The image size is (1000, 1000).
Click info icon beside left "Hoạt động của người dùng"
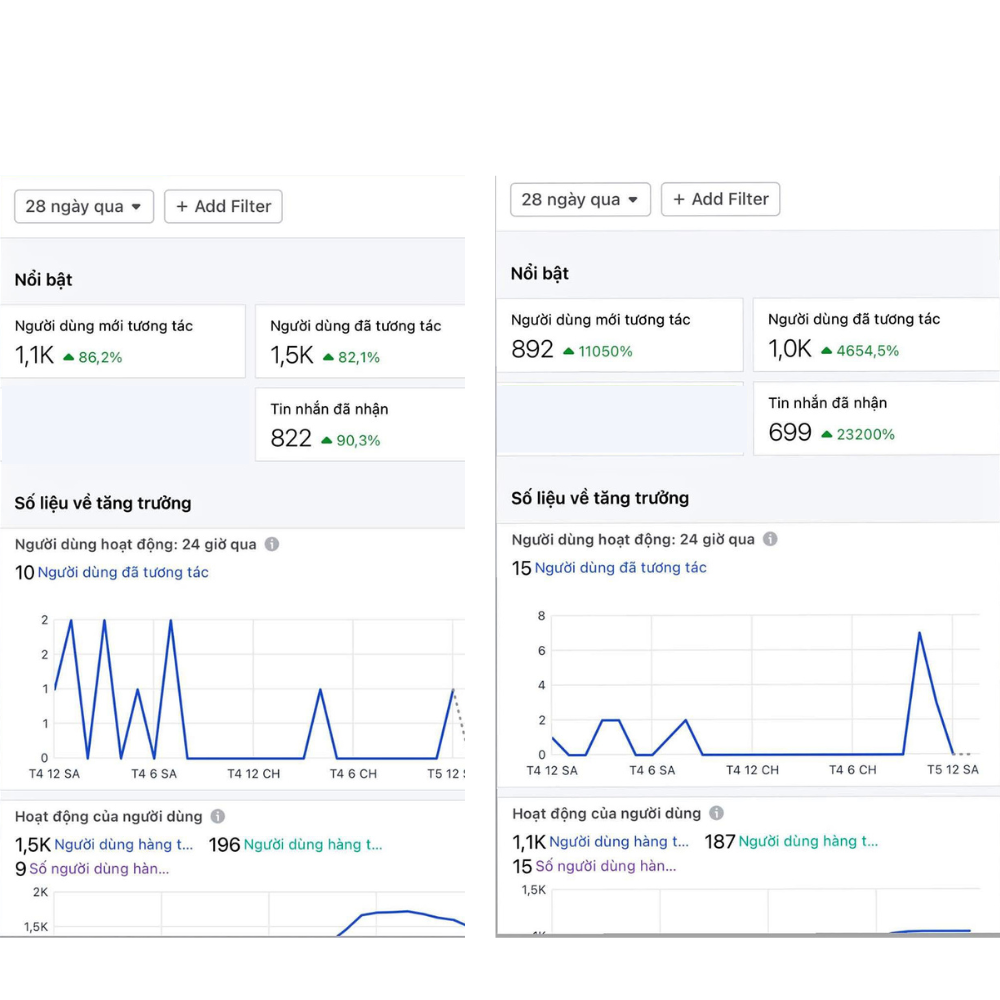217,816
